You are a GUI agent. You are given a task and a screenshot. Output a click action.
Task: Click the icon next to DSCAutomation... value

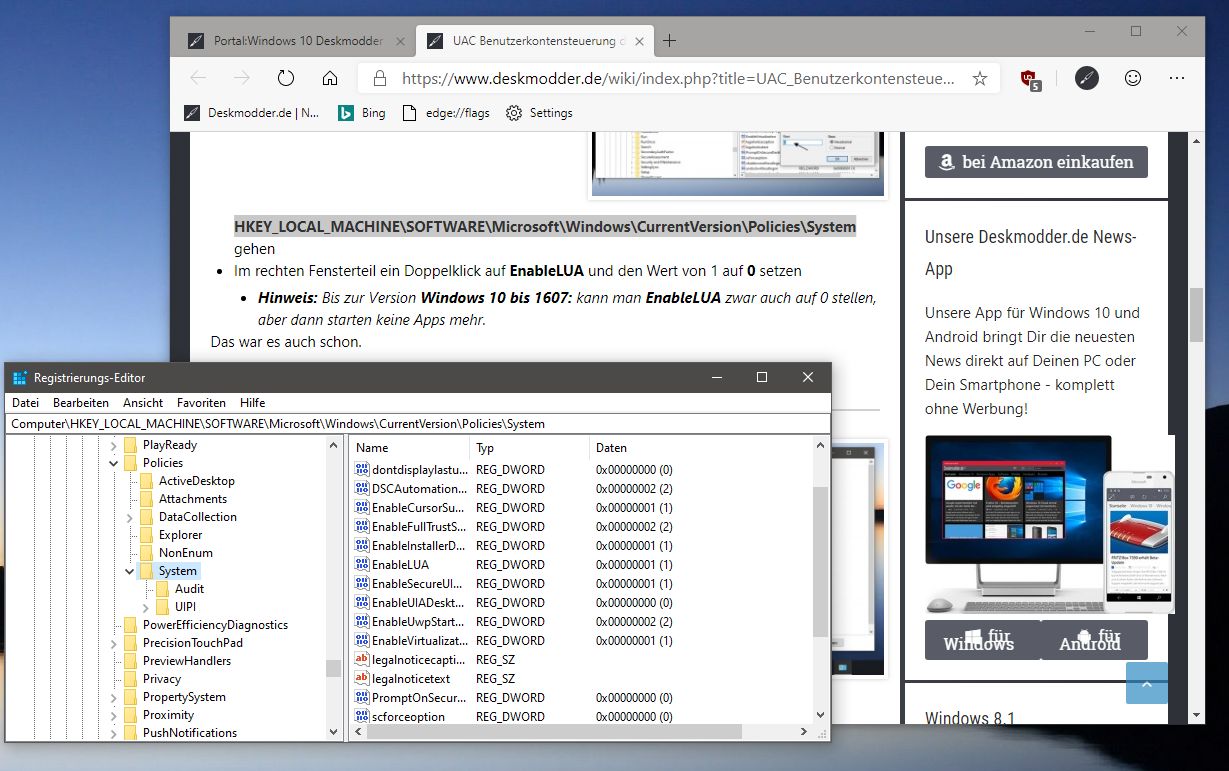click(x=362, y=489)
